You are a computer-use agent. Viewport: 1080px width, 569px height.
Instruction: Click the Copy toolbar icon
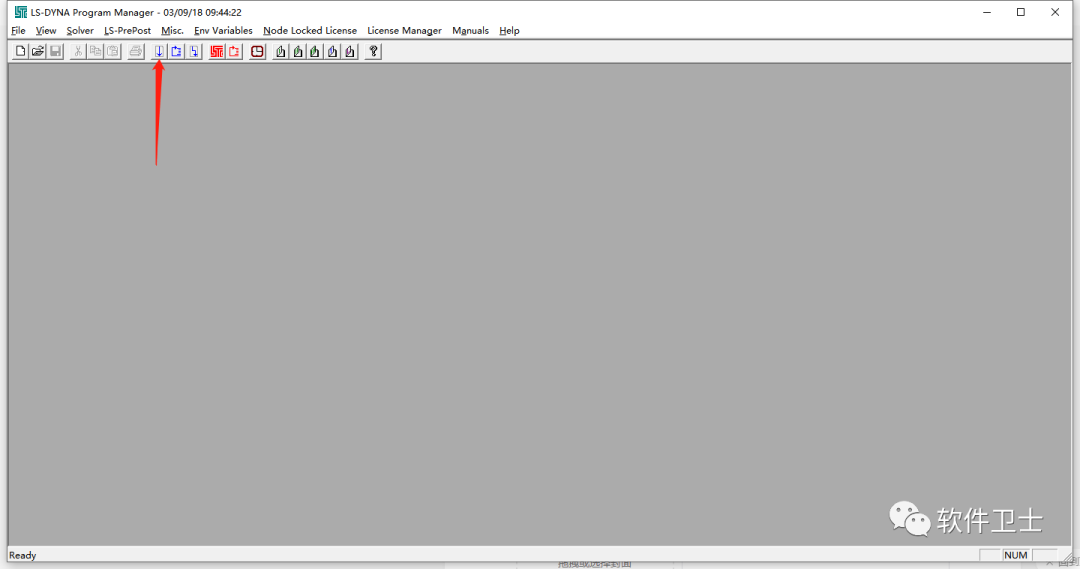[95, 51]
